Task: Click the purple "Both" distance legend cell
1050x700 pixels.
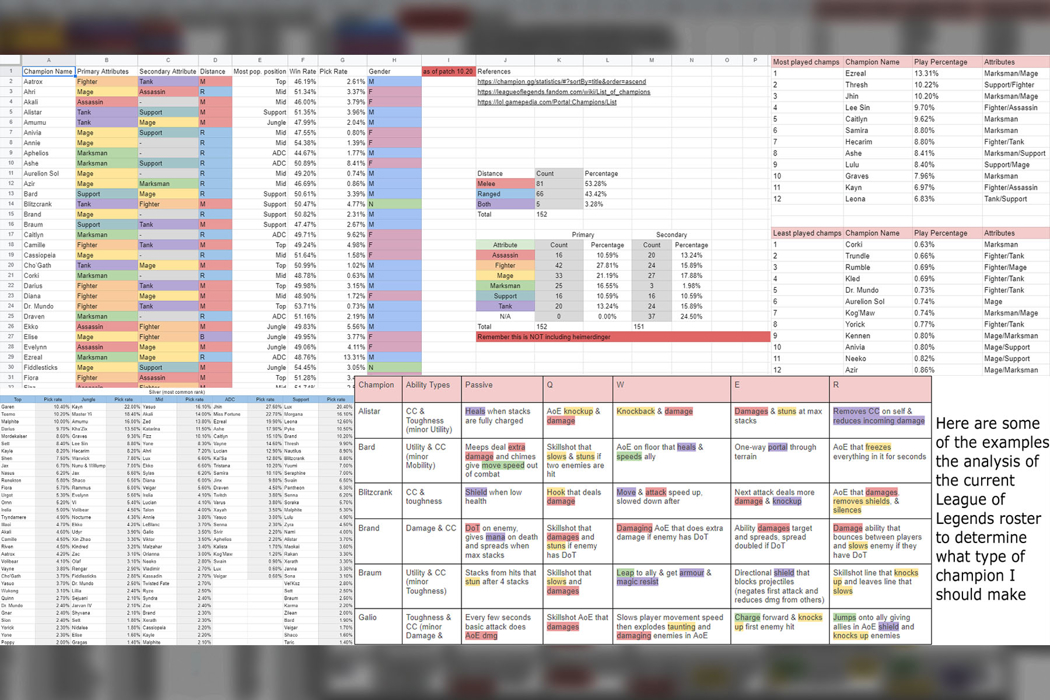Action: (x=505, y=204)
